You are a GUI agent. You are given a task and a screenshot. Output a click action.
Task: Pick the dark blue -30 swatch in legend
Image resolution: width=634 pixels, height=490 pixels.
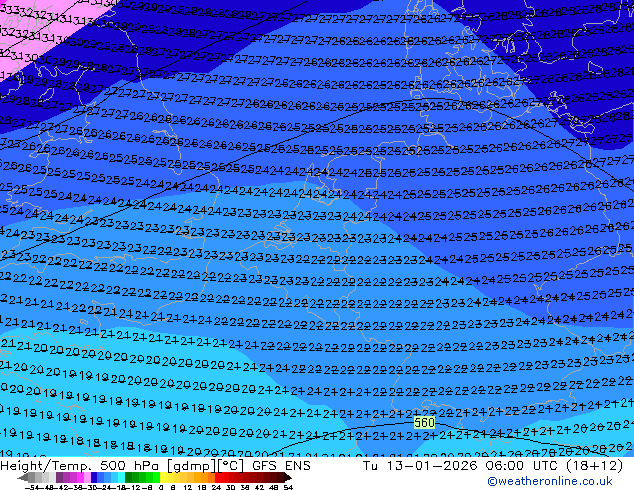click(94, 477)
